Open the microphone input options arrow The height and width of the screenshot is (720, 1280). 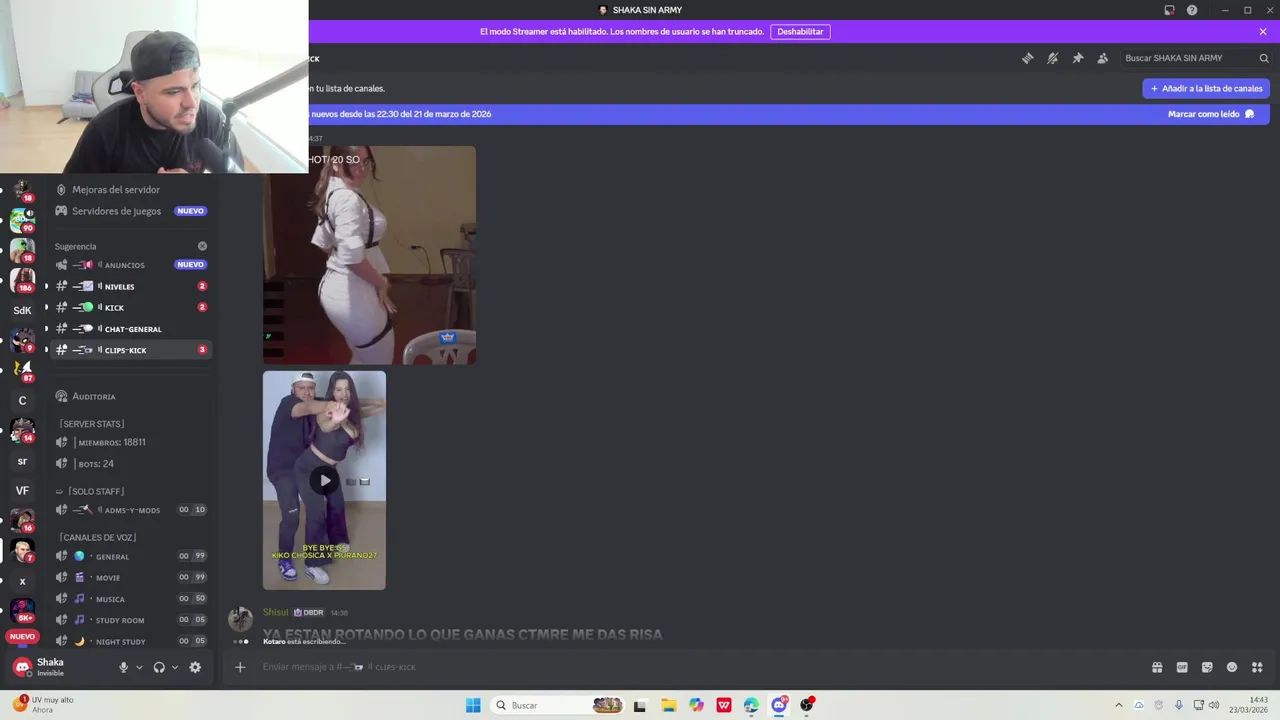click(x=139, y=667)
